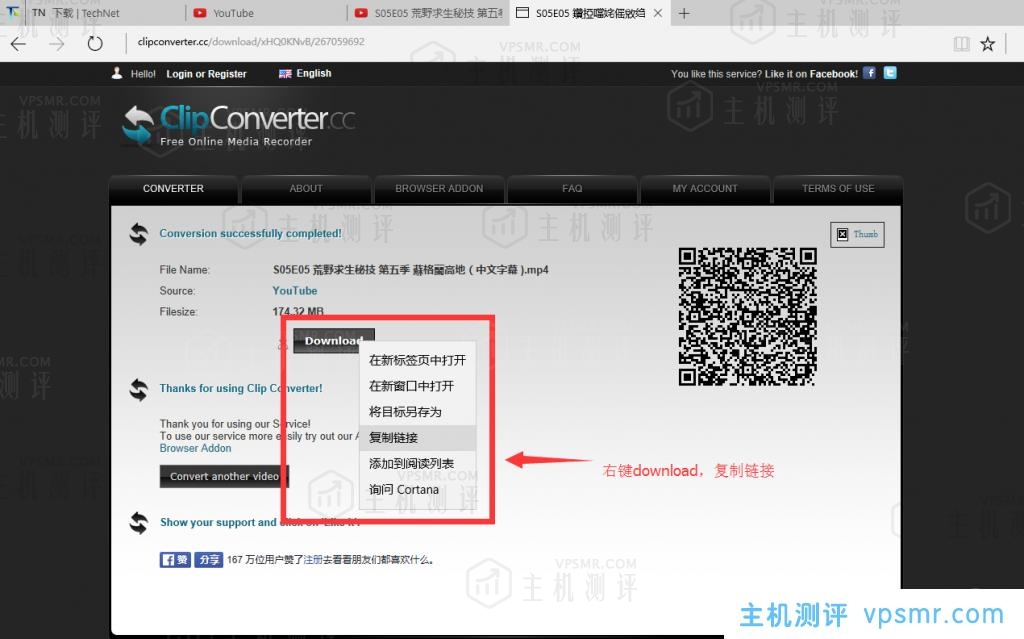Open the CONVERTER navigation tab
The width and height of the screenshot is (1024, 639).
click(x=173, y=189)
